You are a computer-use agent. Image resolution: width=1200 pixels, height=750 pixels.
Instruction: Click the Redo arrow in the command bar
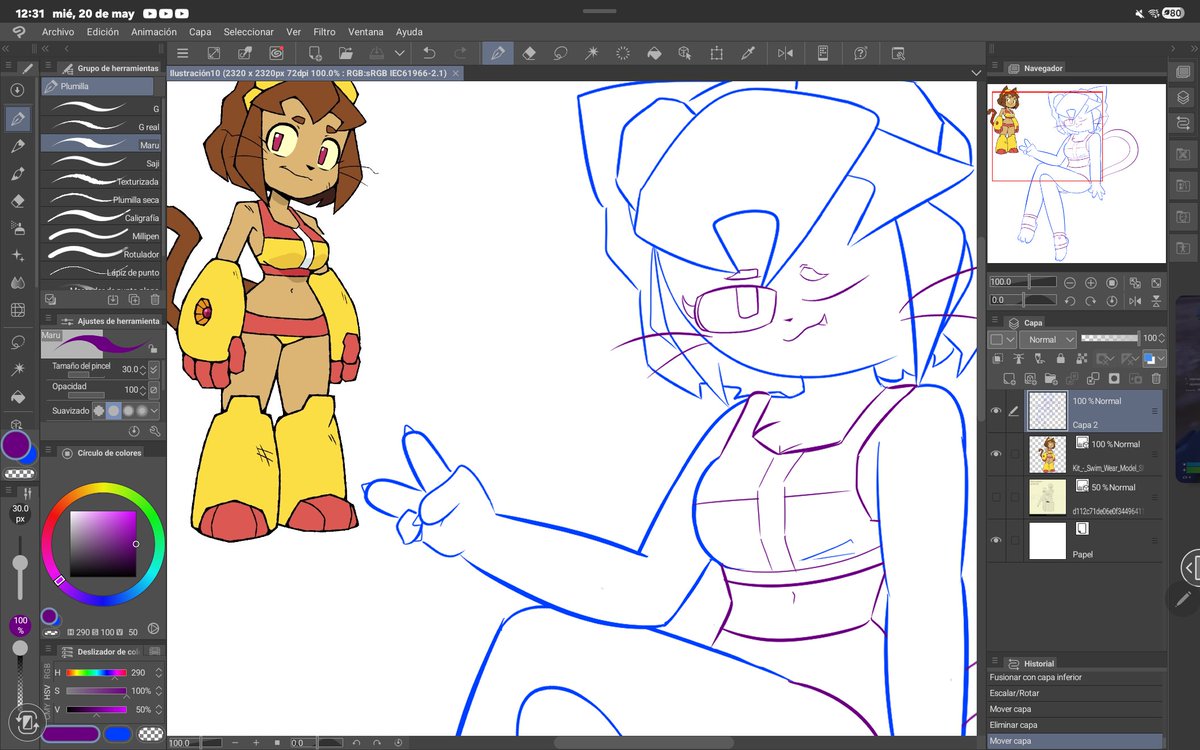pos(461,53)
